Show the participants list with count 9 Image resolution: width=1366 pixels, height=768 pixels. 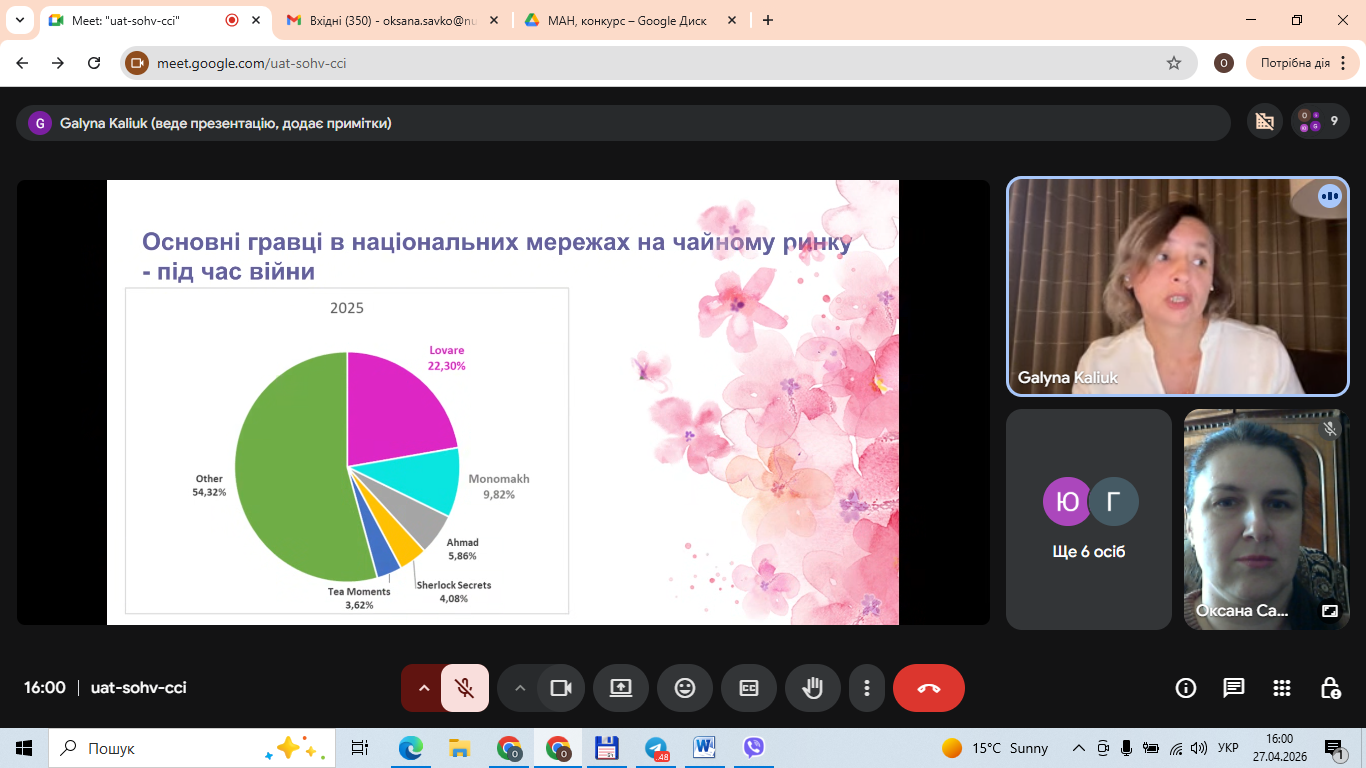(x=1320, y=122)
